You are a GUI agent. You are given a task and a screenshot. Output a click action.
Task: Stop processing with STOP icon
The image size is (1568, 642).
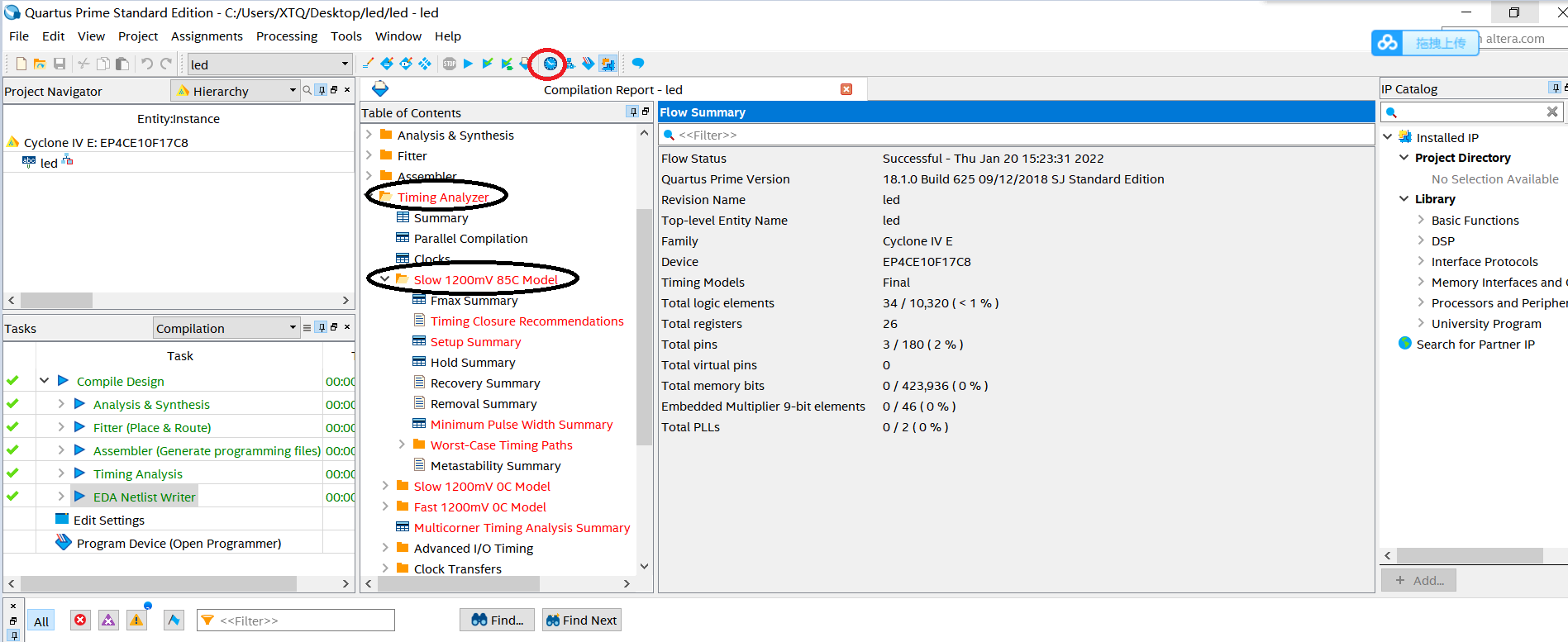point(449,64)
